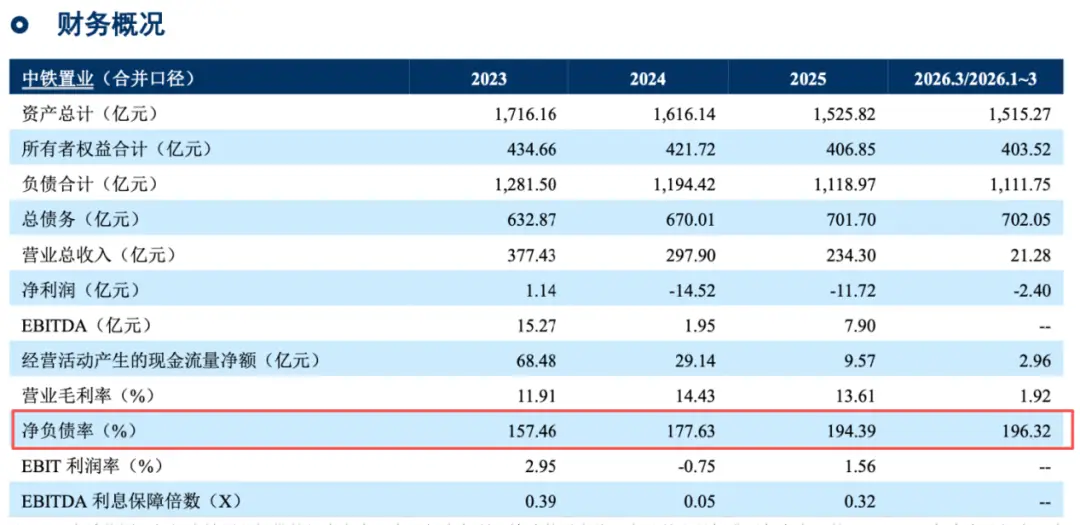Click operating cash flow value 9.57
This screenshot has height=525, width=1080.
pos(861,360)
